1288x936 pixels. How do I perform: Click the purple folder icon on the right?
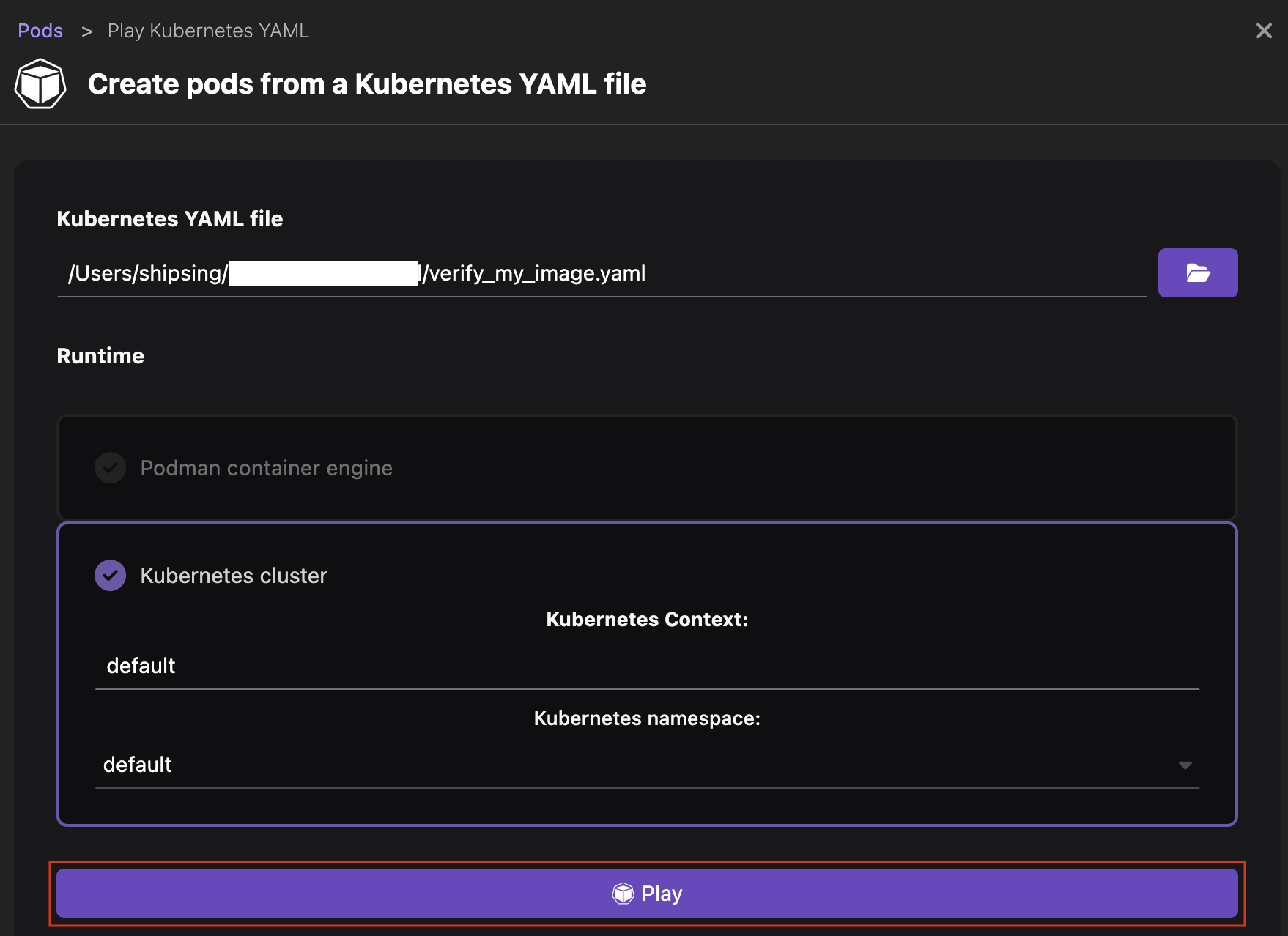click(1197, 272)
